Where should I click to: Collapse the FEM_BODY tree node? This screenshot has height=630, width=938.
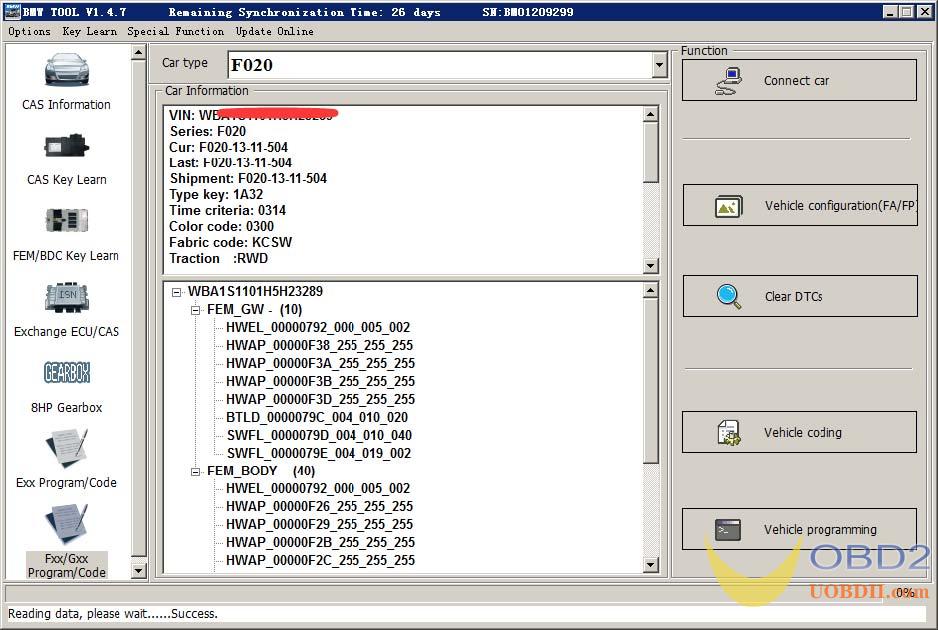pos(196,471)
